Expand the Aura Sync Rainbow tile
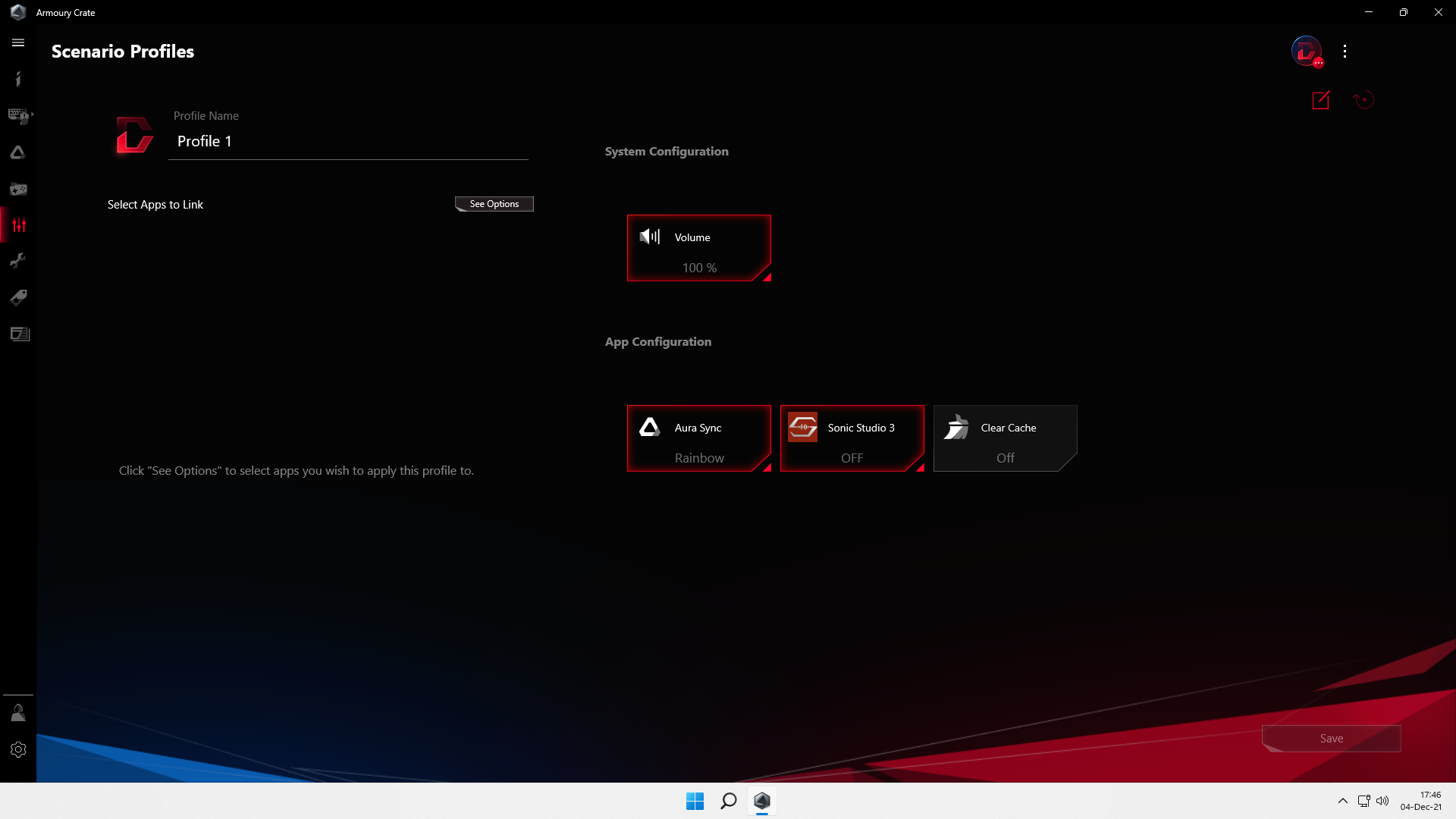This screenshot has height=819, width=1456. click(x=698, y=438)
